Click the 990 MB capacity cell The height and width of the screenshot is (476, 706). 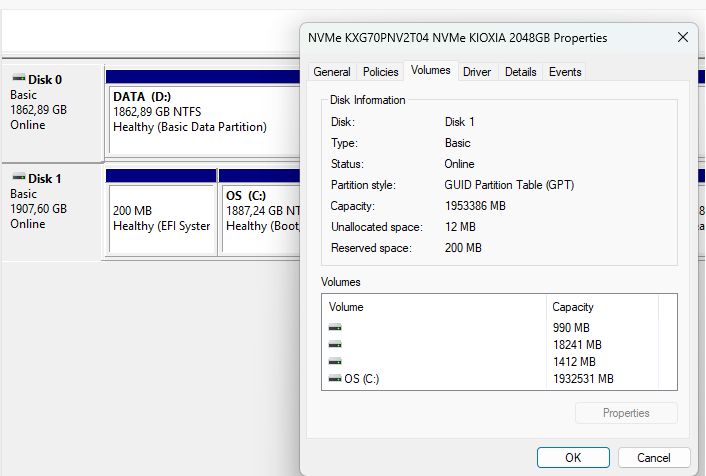click(x=571, y=328)
